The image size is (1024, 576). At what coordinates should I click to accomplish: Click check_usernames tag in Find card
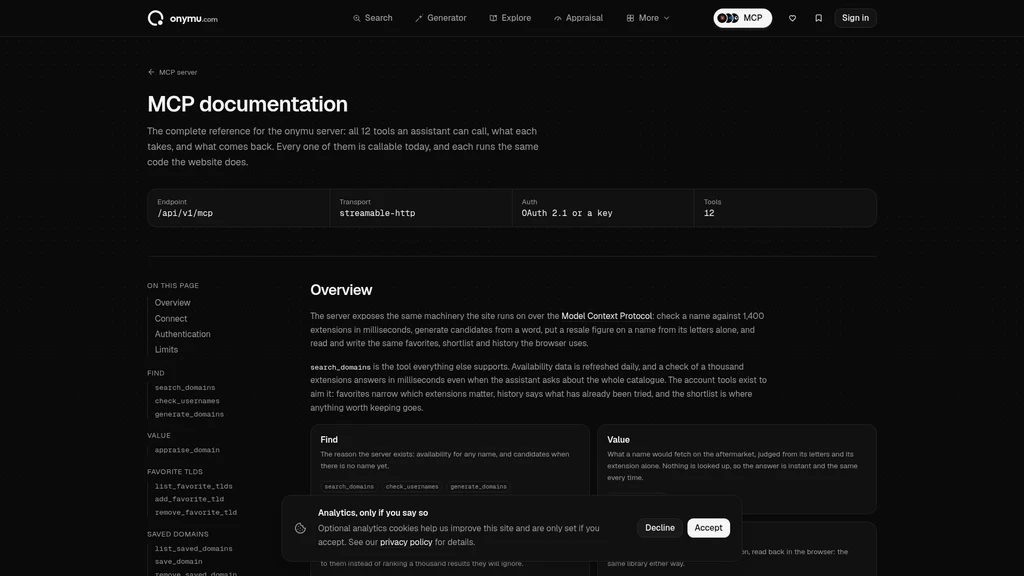point(412,487)
